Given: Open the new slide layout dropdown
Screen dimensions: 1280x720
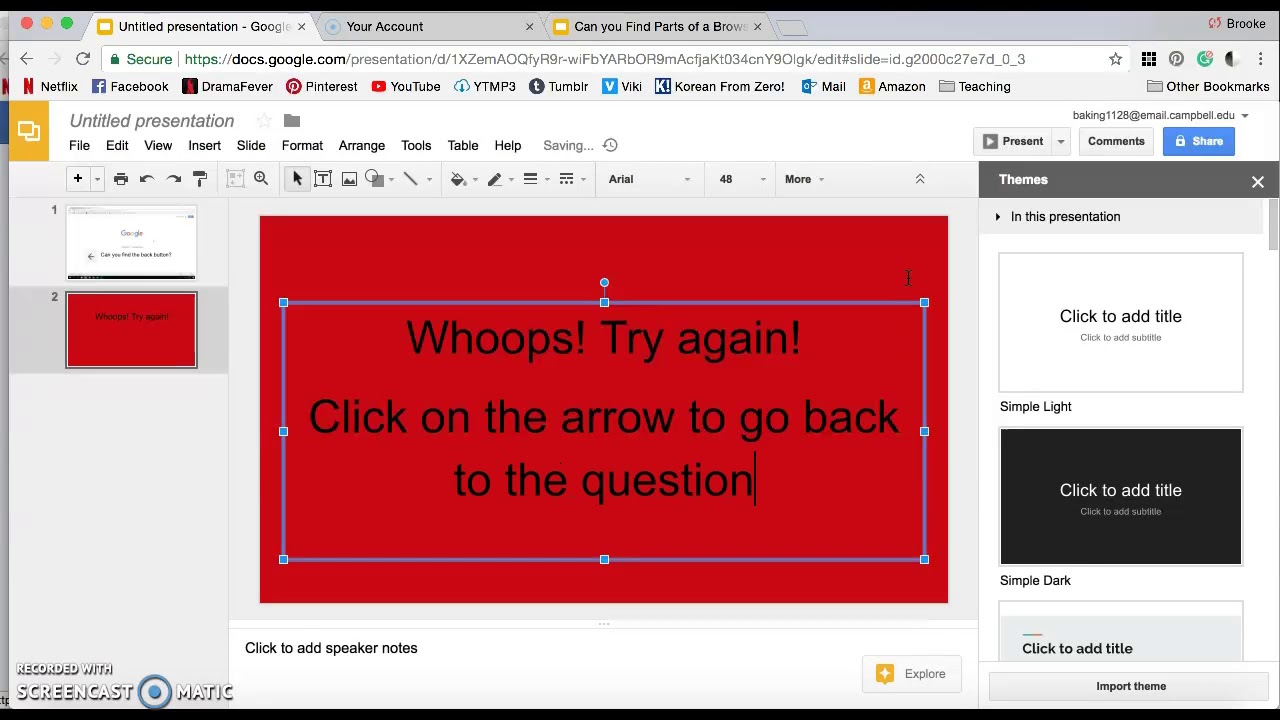Looking at the screenshot, I should tap(97, 179).
